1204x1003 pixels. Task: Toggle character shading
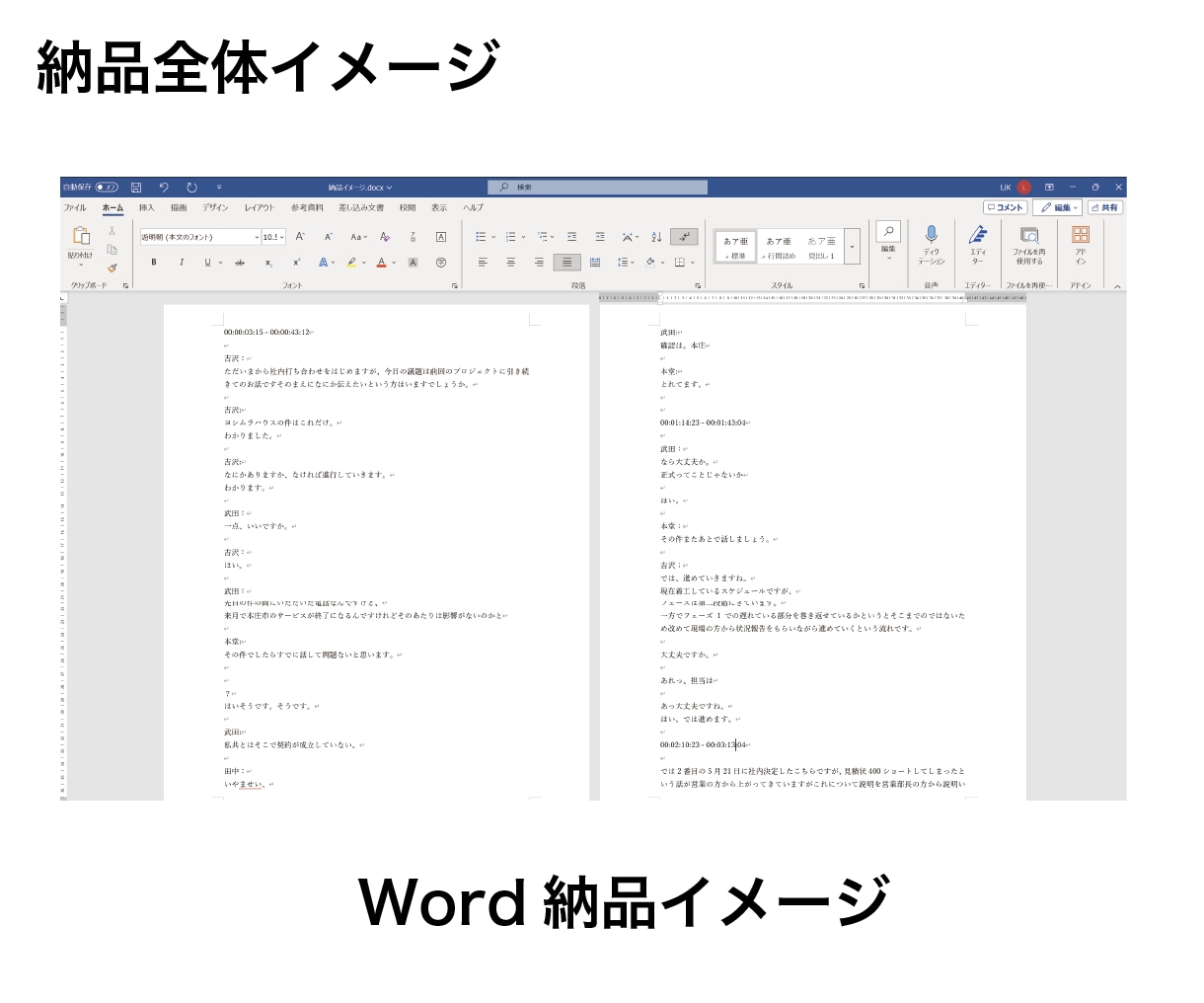point(413,263)
